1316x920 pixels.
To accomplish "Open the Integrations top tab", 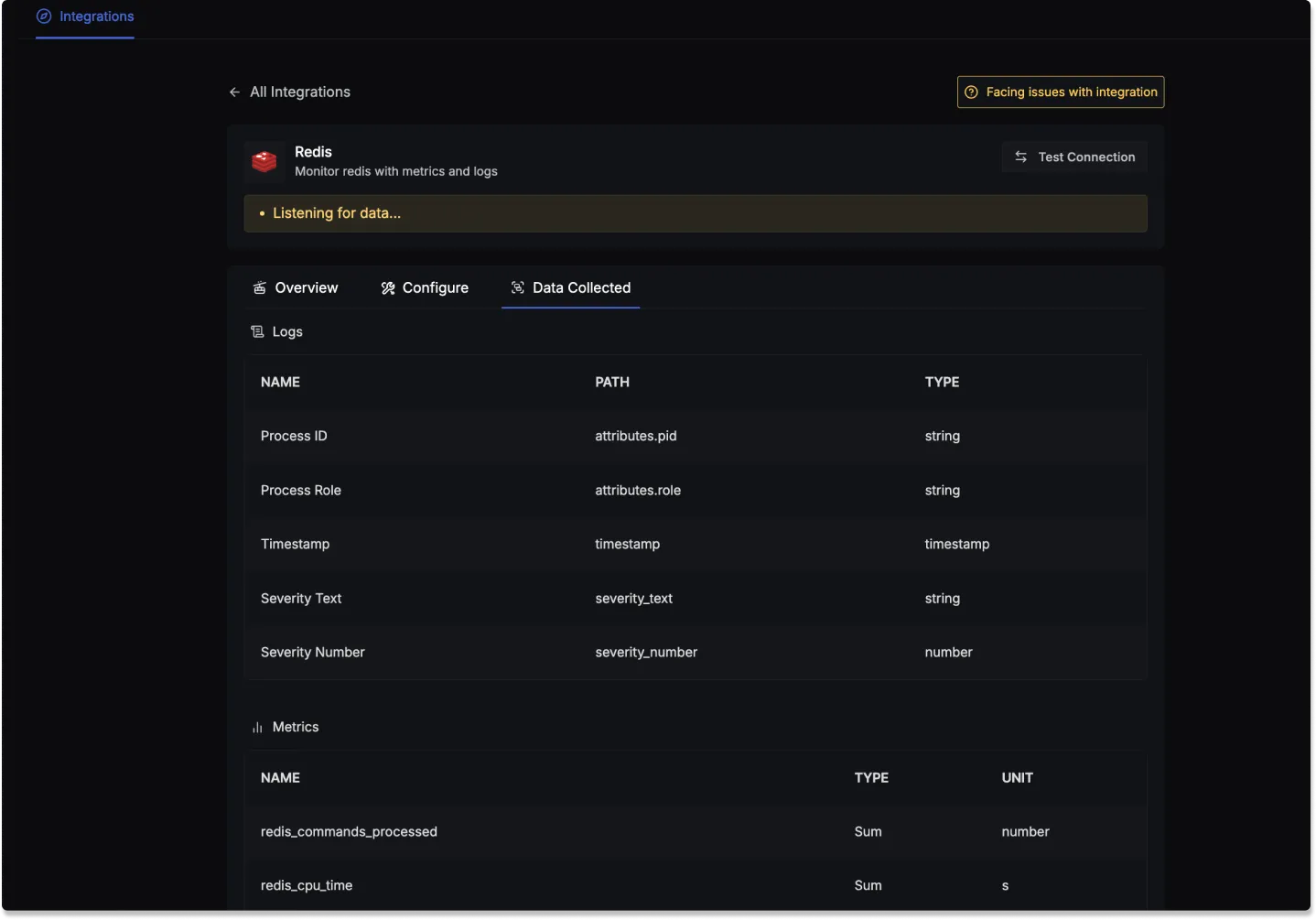I will pyautogui.click(x=85, y=16).
